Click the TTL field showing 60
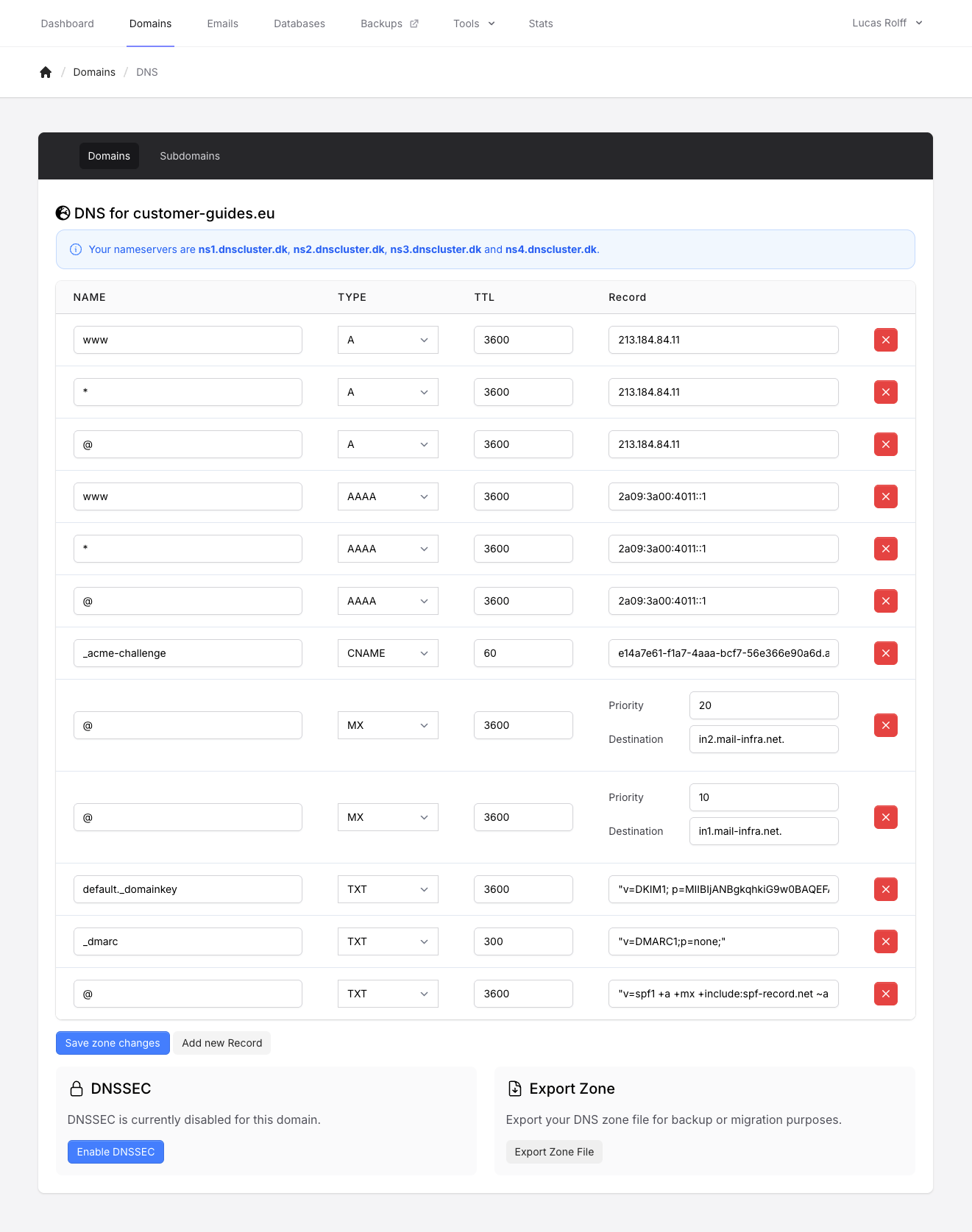The width and height of the screenshot is (972, 1232). click(522, 653)
